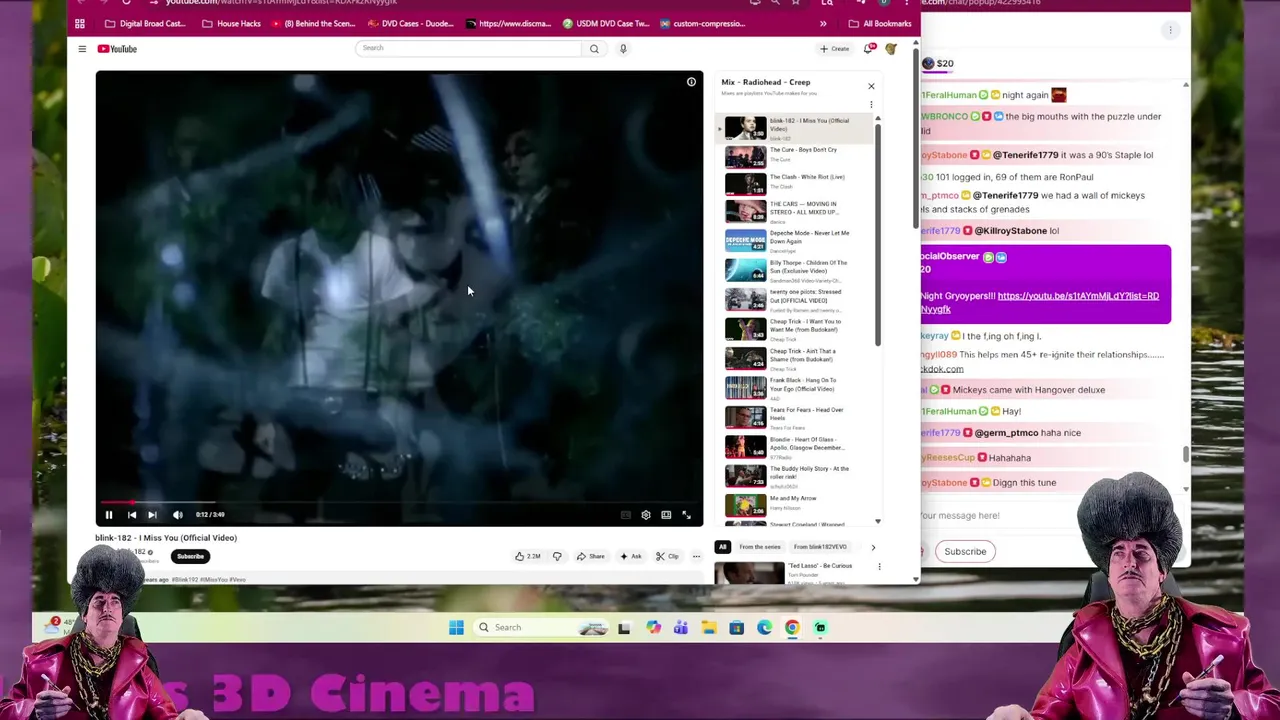Viewport: 1280px width, 720px height.
Task: Select Tears For Fears - Head Over Heels
Action: 795,417
